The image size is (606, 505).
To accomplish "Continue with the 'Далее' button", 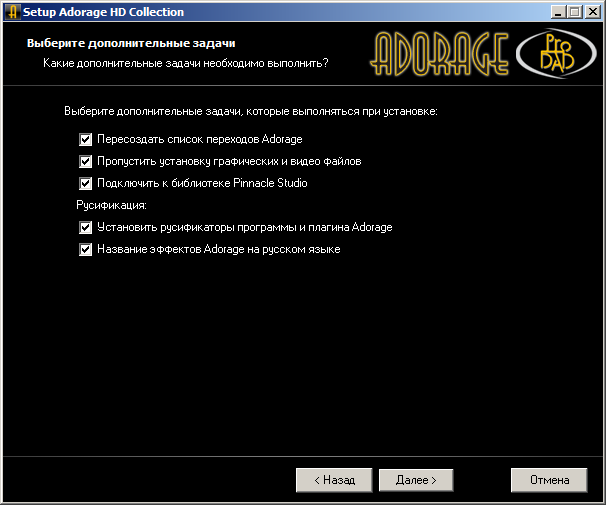I will (x=416, y=480).
